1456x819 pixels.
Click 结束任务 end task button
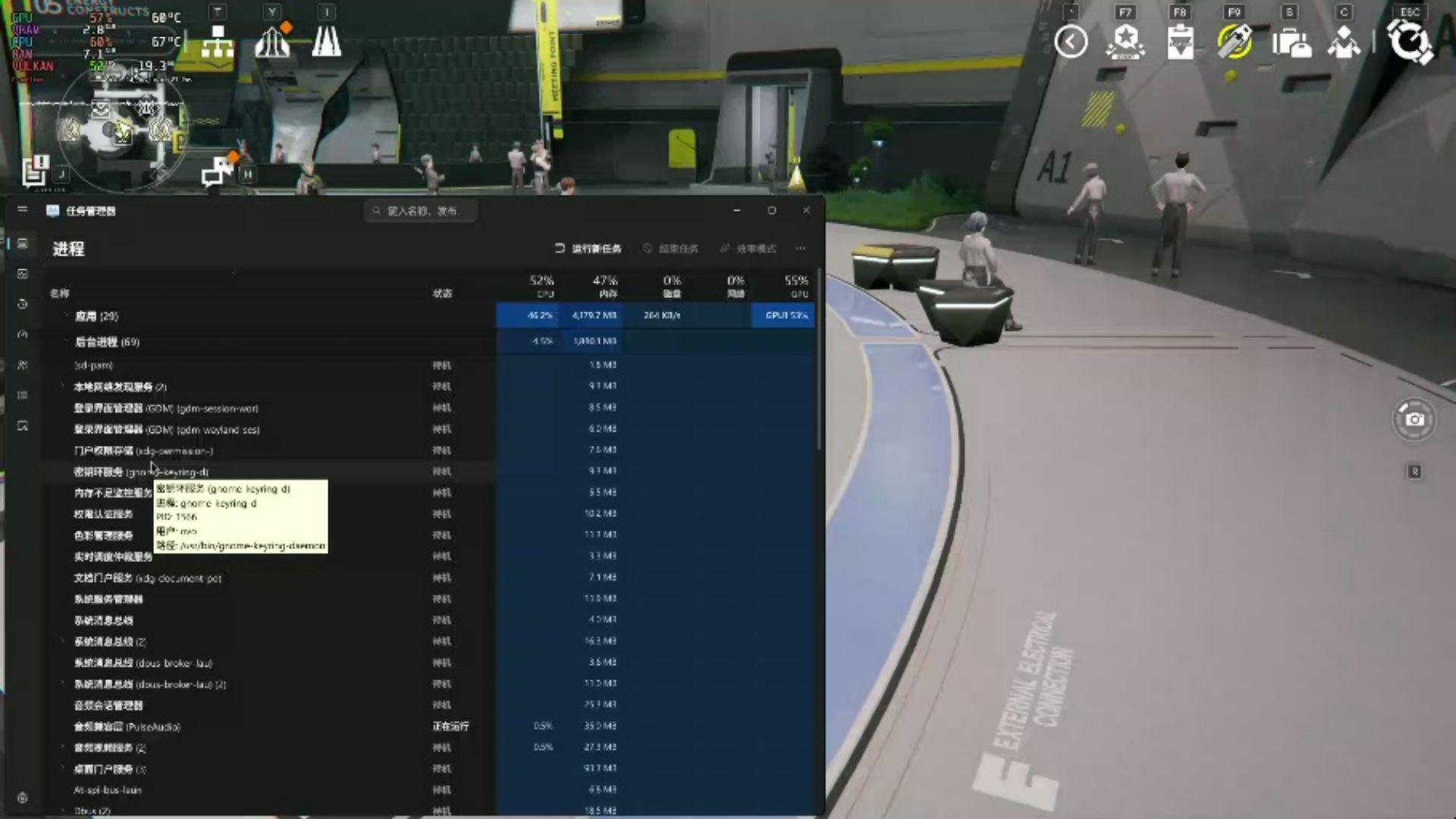(670, 249)
